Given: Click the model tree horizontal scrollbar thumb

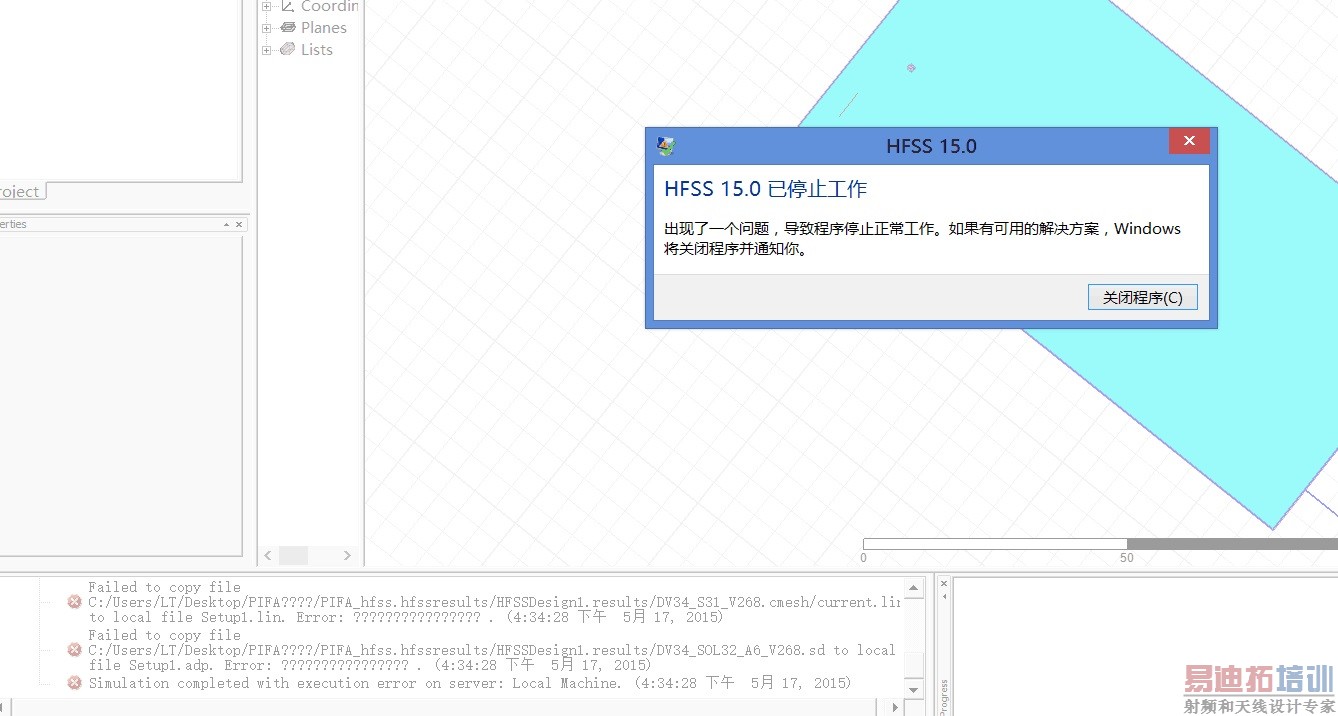Looking at the screenshot, I should 293,555.
